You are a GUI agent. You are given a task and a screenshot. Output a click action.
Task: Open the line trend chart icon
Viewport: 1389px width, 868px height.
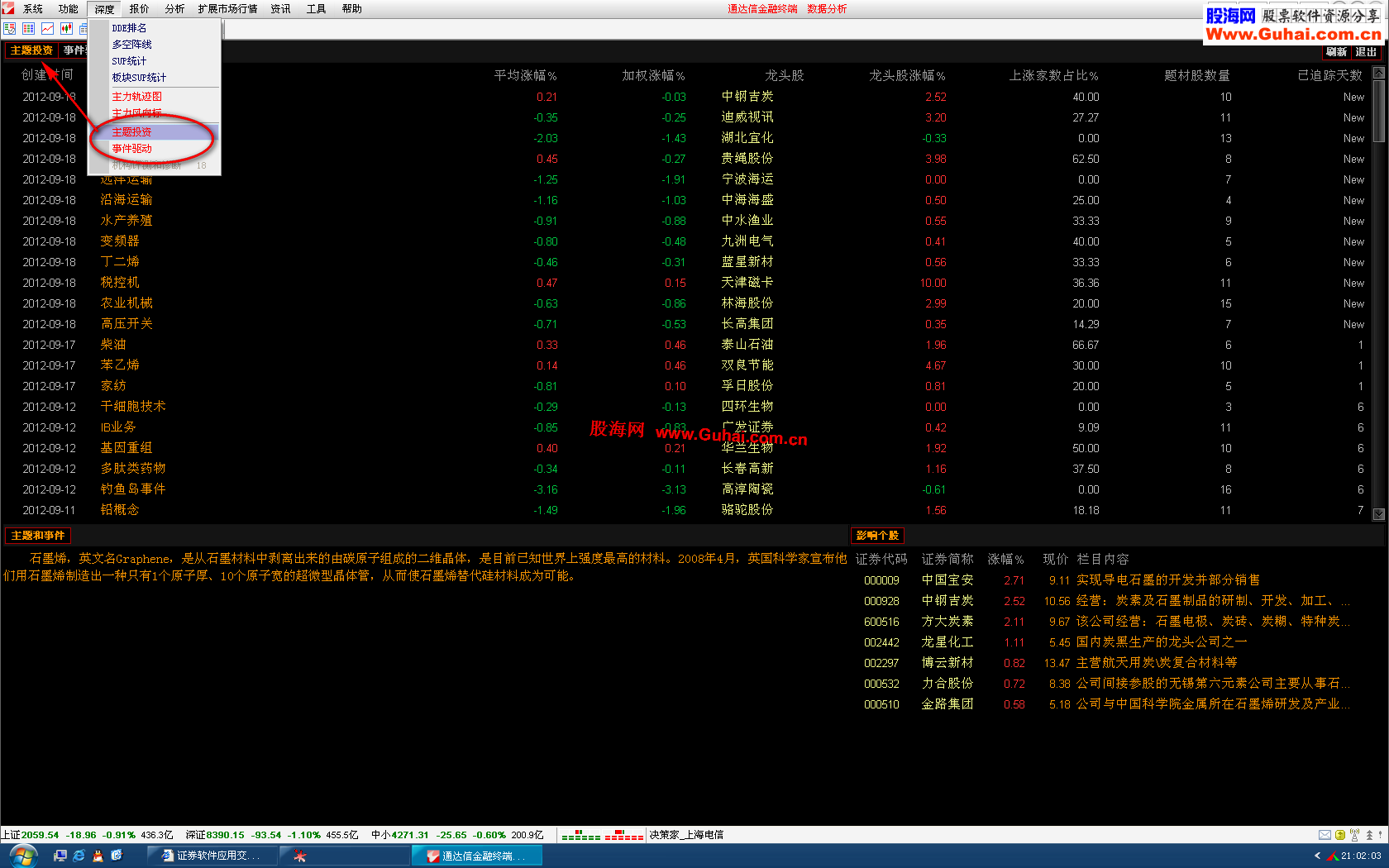47,28
